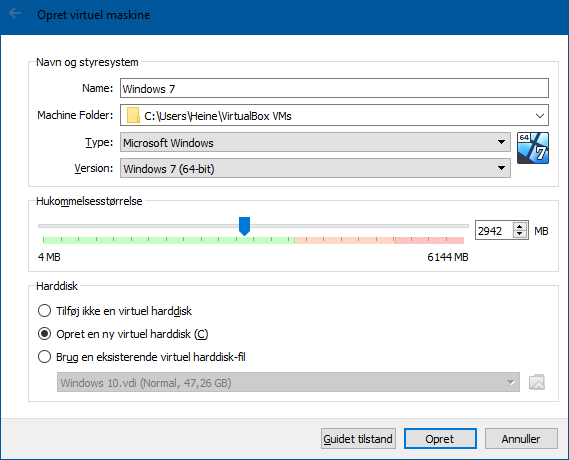Screen dimensions: 569x460
Task: Click the 'Hukommelsesstørrelse' group title
Action: [x=89, y=201]
